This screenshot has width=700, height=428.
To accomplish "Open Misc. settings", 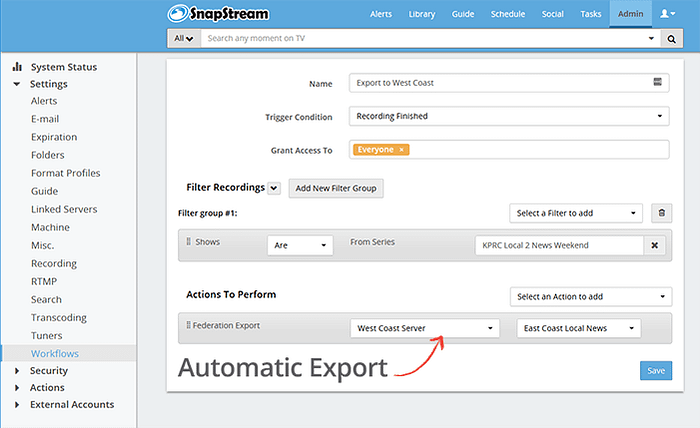I will click(42, 245).
